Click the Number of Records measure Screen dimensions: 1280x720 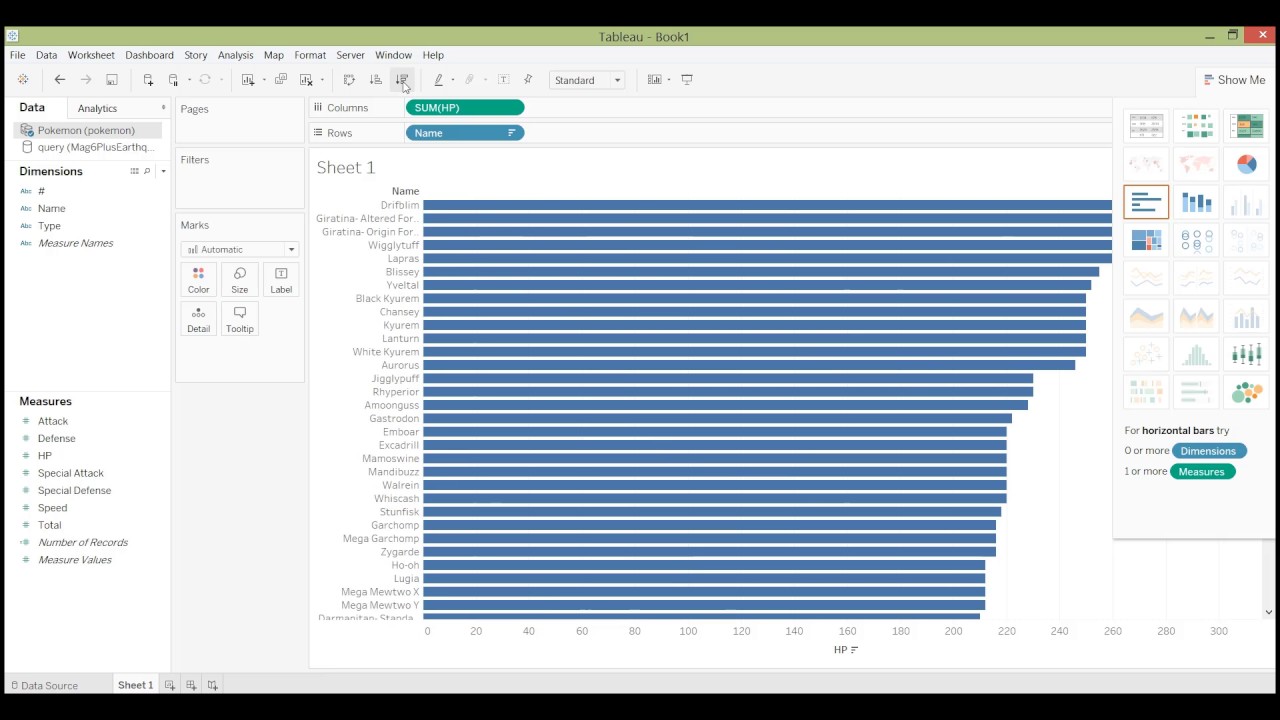[82, 542]
